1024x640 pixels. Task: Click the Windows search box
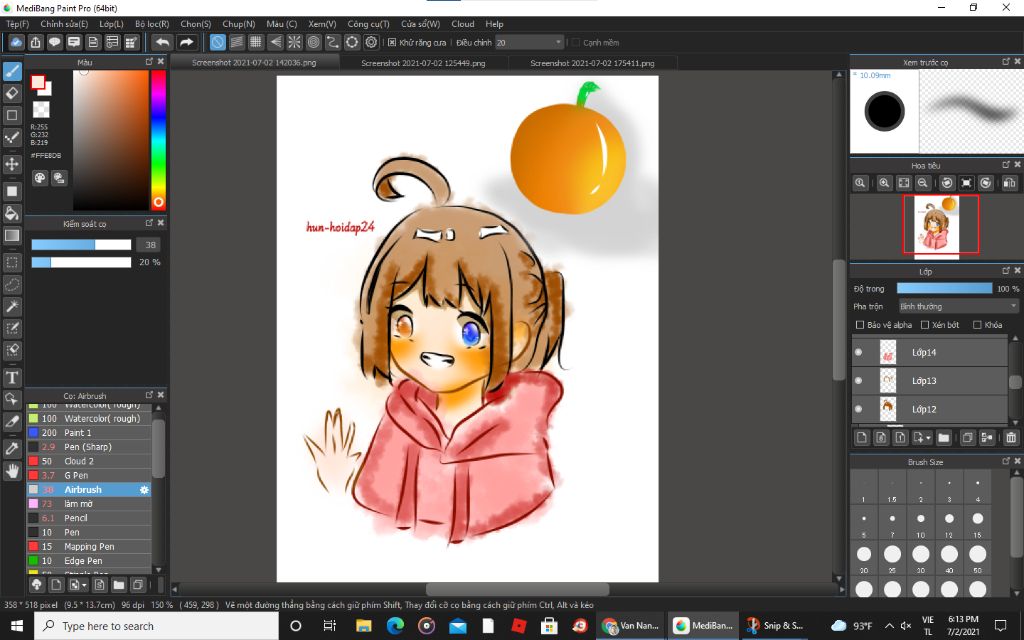[157, 626]
